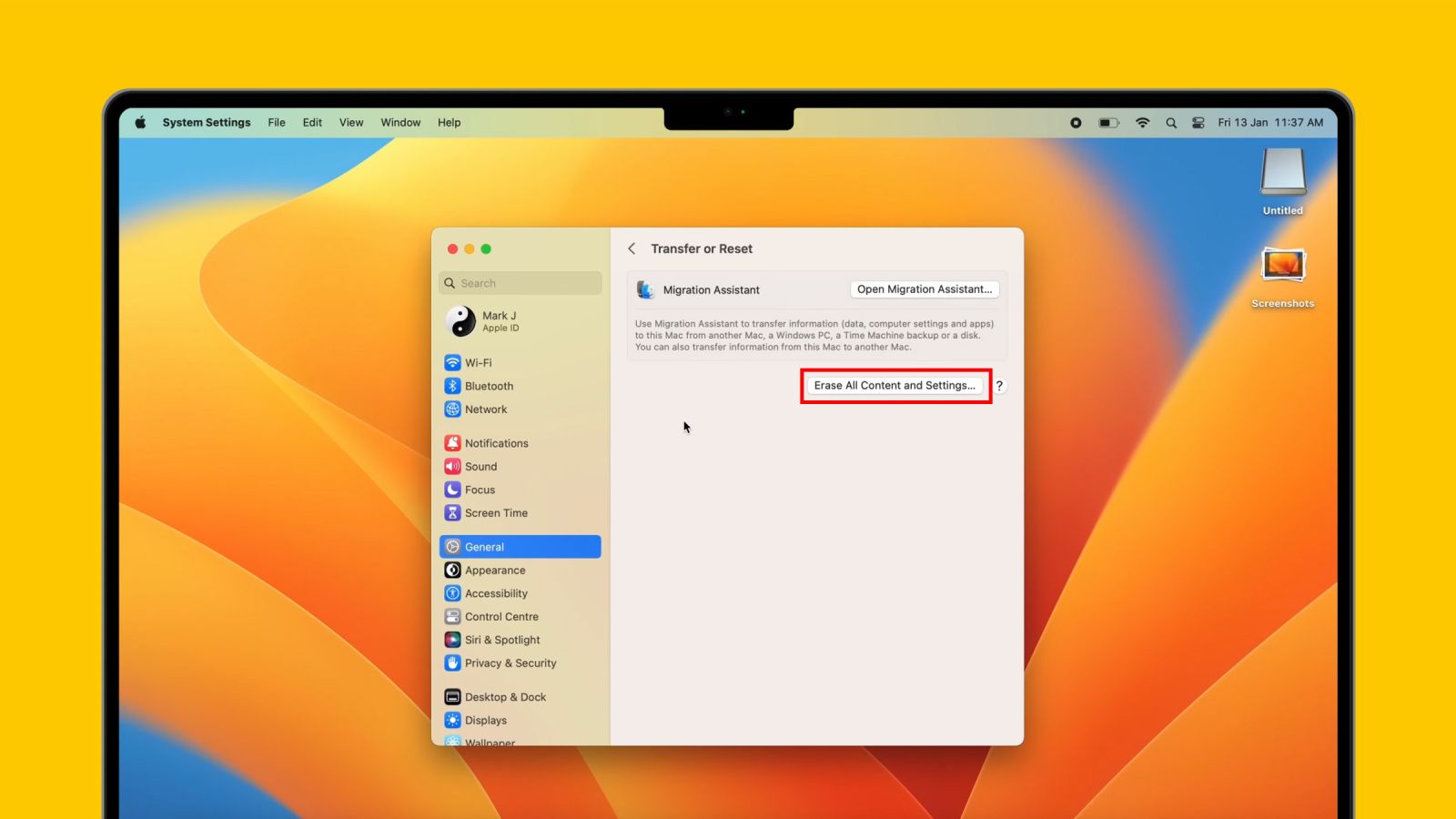This screenshot has height=819, width=1456.
Task: Click the Siri & Spotlight icon
Action: [452, 640]
